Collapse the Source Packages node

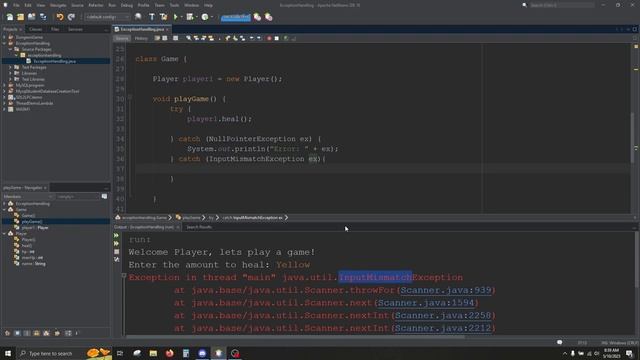pos(10,49)
